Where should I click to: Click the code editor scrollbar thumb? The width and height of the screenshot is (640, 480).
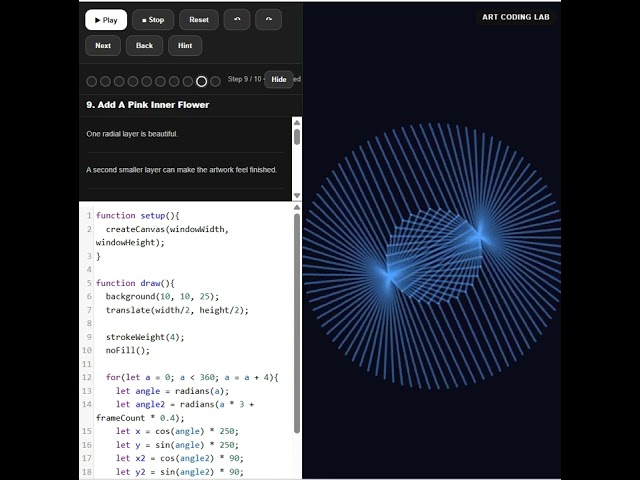(297, 323)
